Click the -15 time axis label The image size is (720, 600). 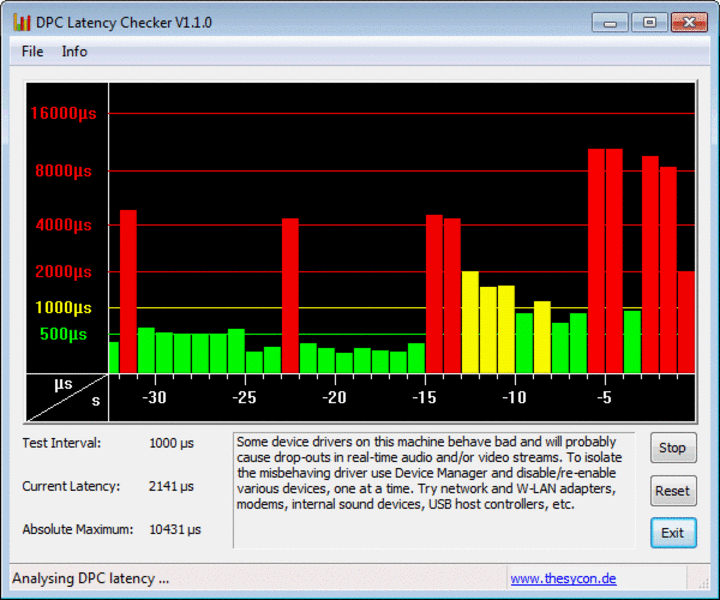(424, 398)
